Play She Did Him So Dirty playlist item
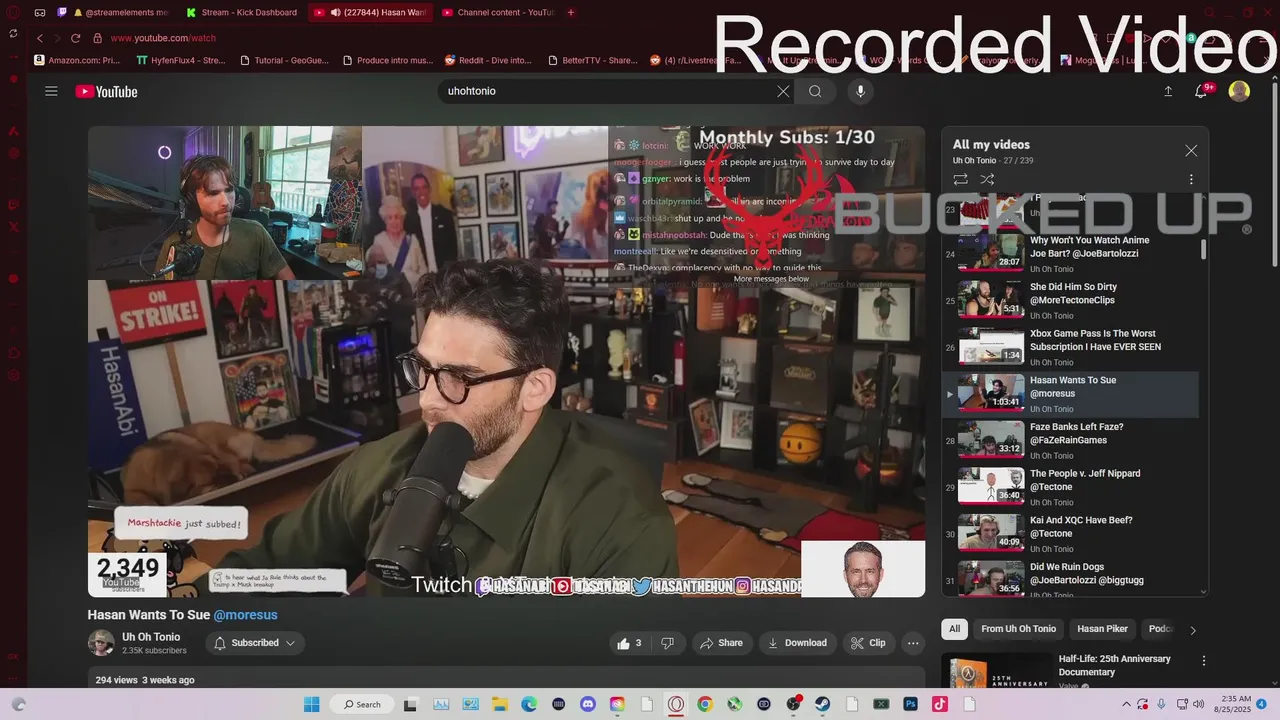The height and width of the screenshot is (720, 1280). coord(1070,301)
